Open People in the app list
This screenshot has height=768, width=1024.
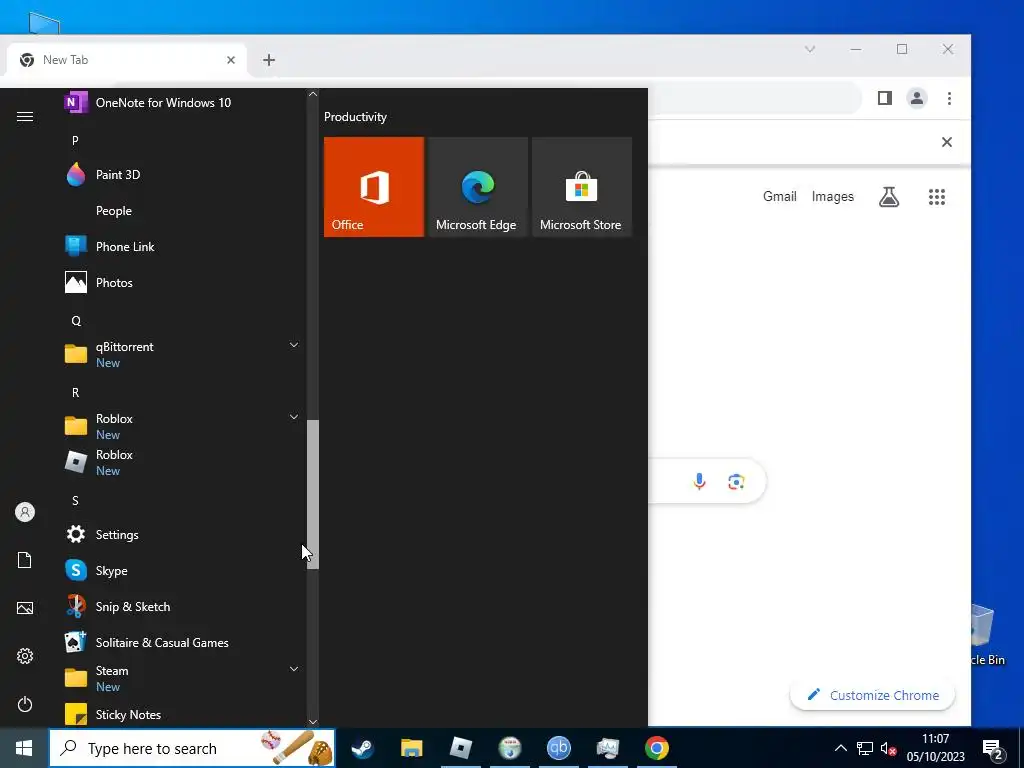click(x=180, y=211)
